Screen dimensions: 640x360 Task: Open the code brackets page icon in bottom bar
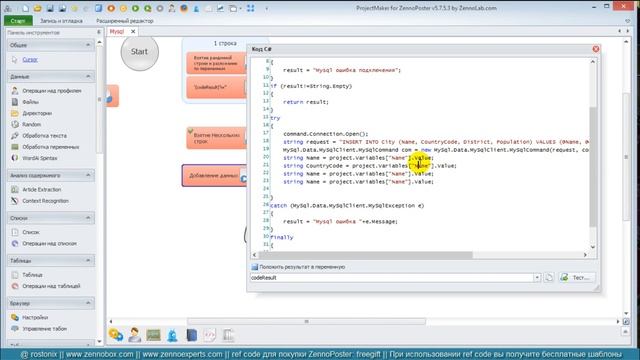pos(210,335)
